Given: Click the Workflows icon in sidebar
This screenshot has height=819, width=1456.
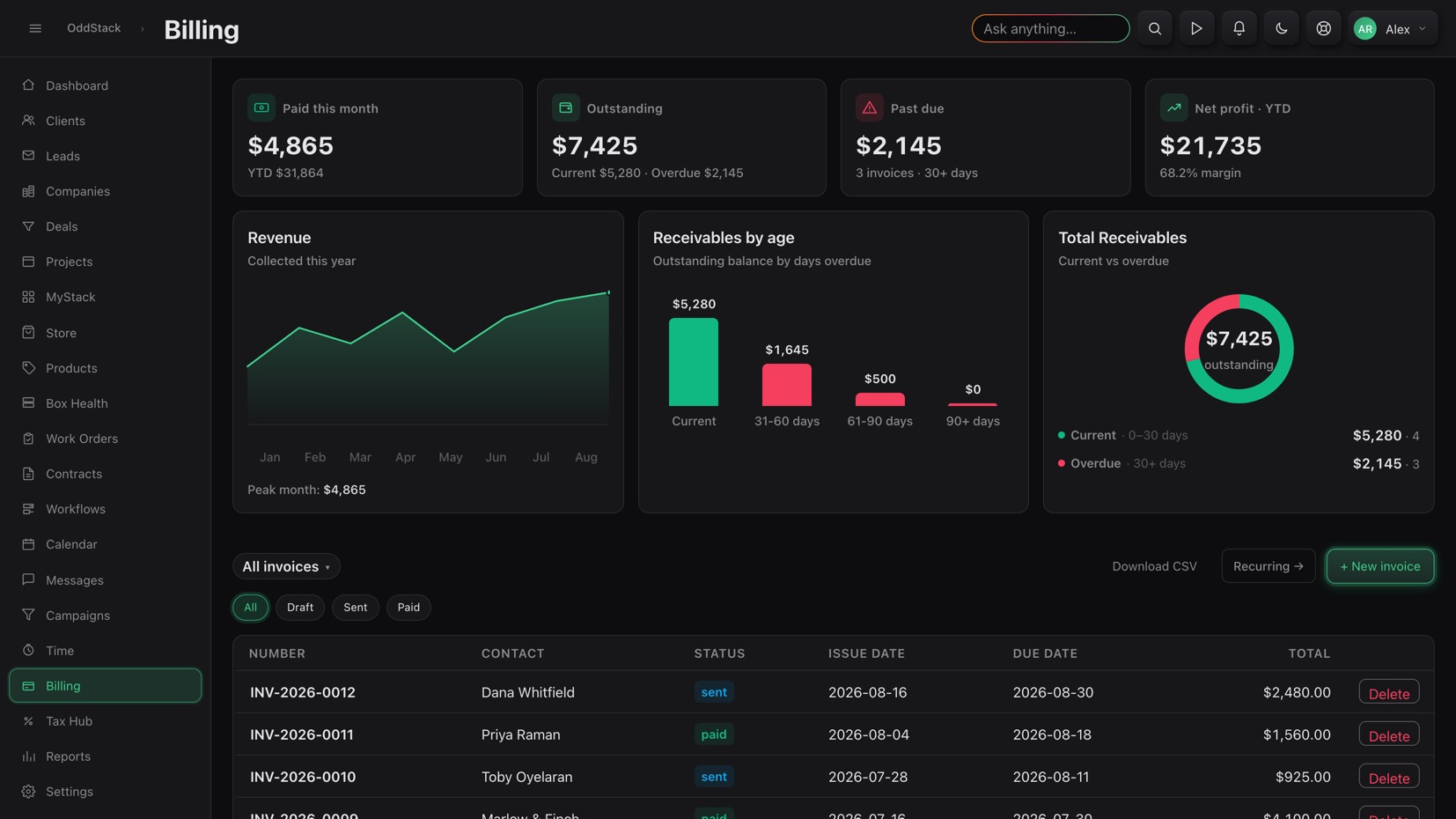Looking at the screenshot, I should pos(28,509).
